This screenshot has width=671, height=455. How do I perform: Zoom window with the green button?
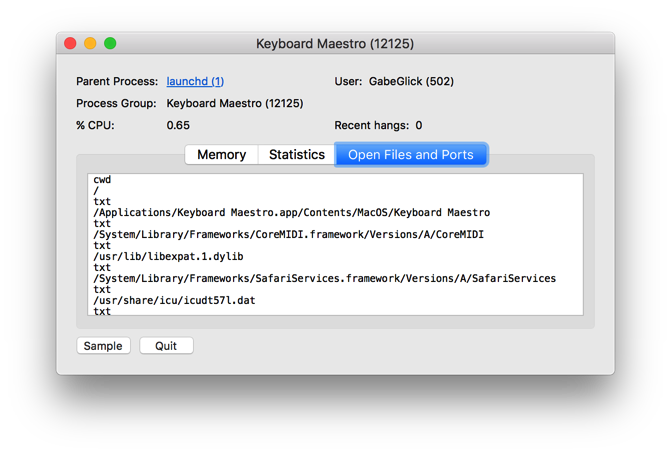pyautogui.click(x=110, y=43)
